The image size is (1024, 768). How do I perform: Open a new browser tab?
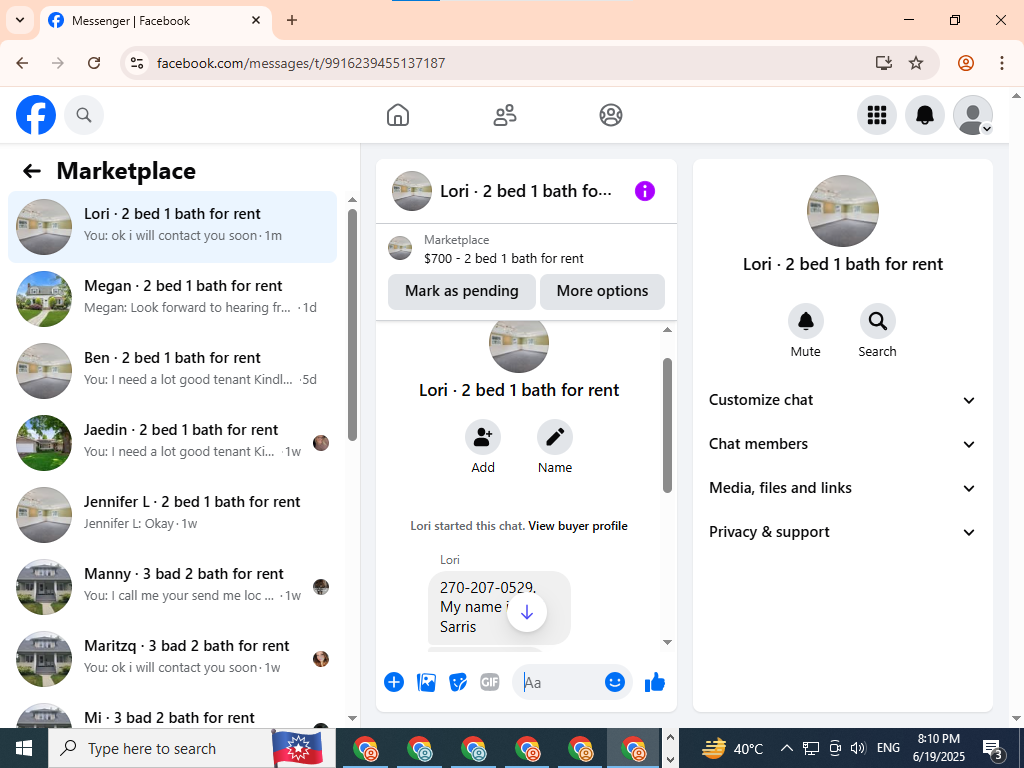(x=292, y=20)
